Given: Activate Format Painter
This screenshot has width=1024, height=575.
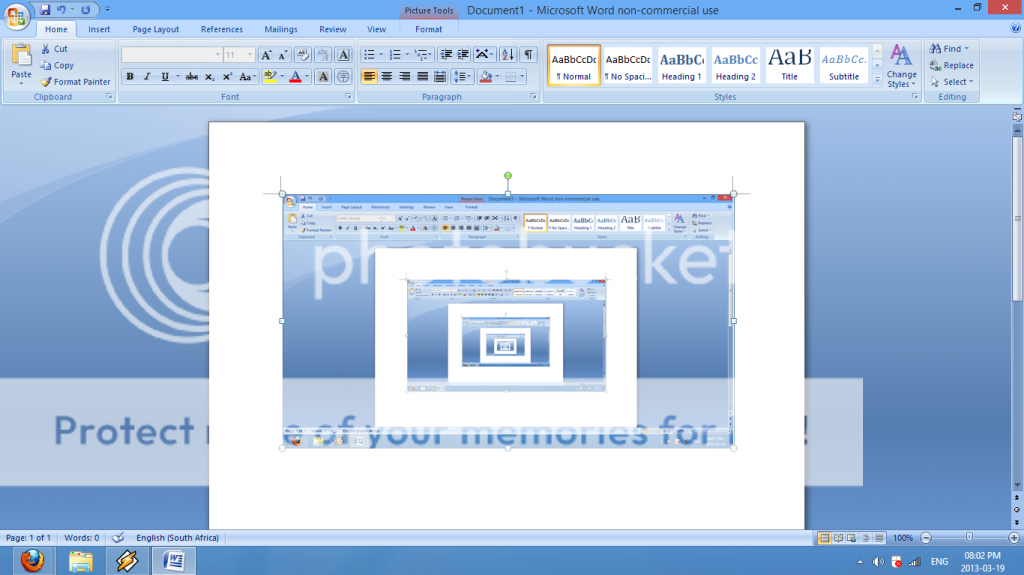Looking at the screenshot, I should coord(75,82).
